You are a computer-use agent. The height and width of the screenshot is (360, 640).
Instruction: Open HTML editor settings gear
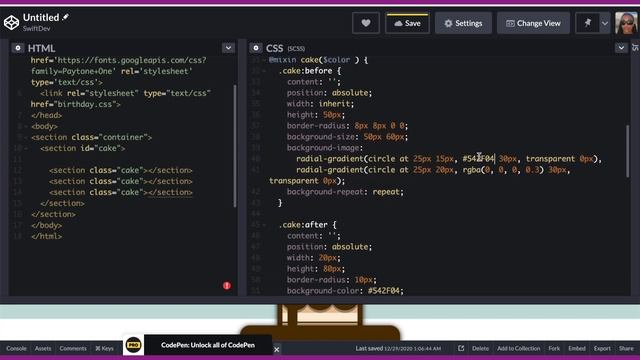pyautogui.click(x=18, y=48)
